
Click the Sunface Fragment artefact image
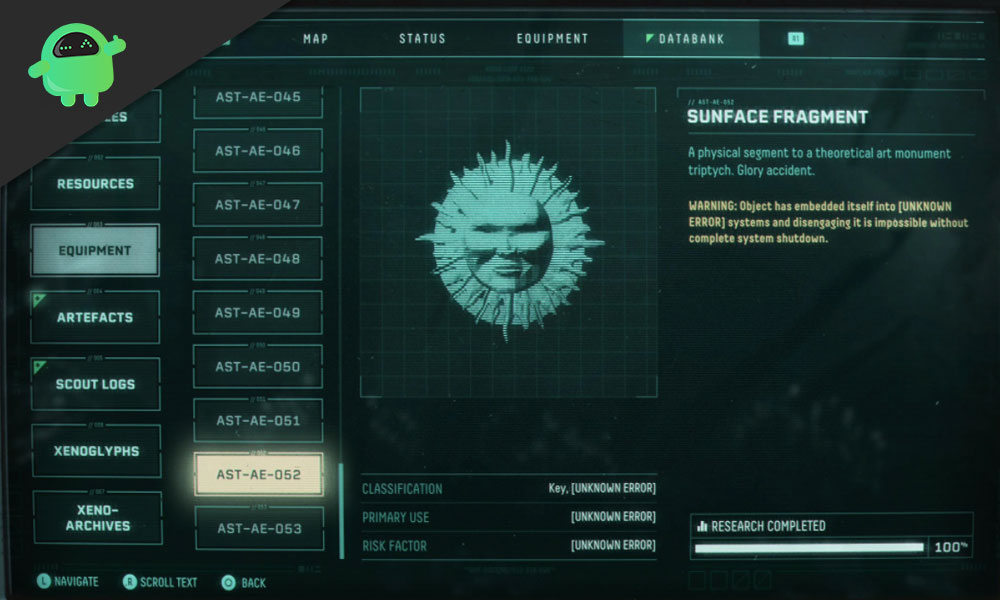pos(508,242)
